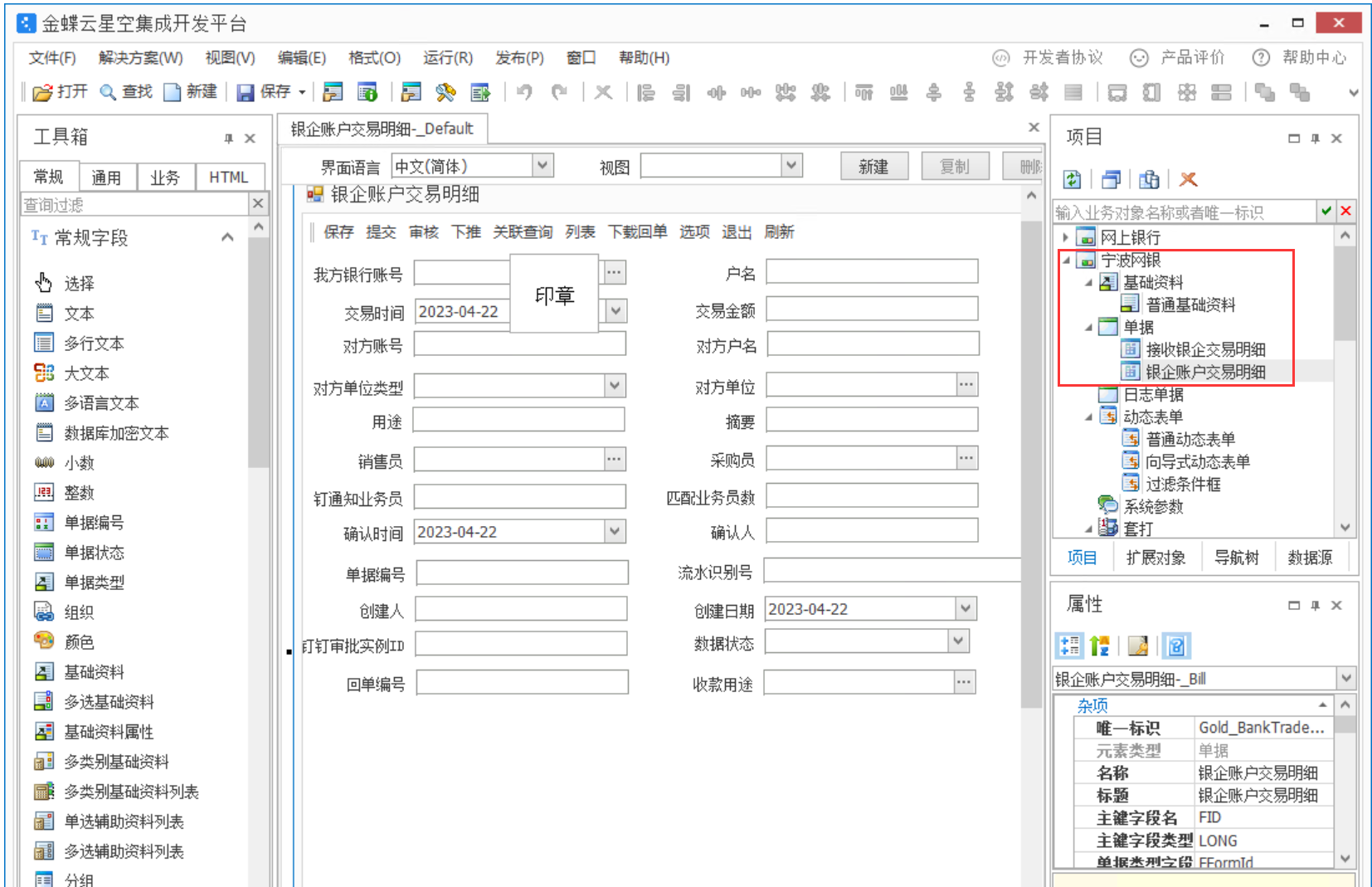
Task: Click the database table icon in 项目 panel
Action: (x=1149, y=179)
